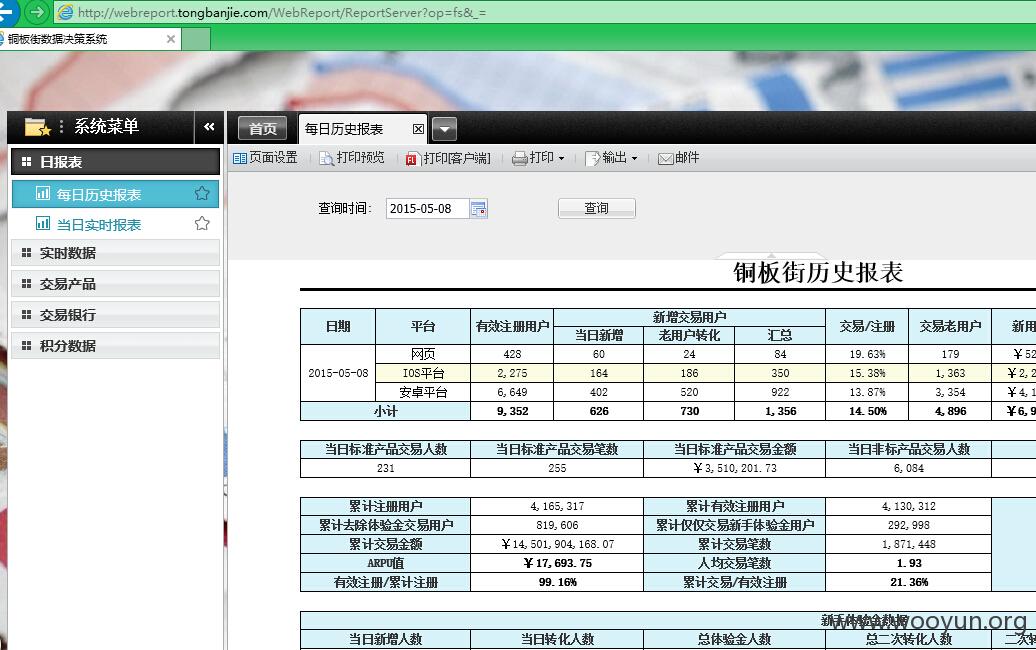Open the calendar date picker icon
Viewport: 1036px width, 650px height.
(x=478, y=209)
